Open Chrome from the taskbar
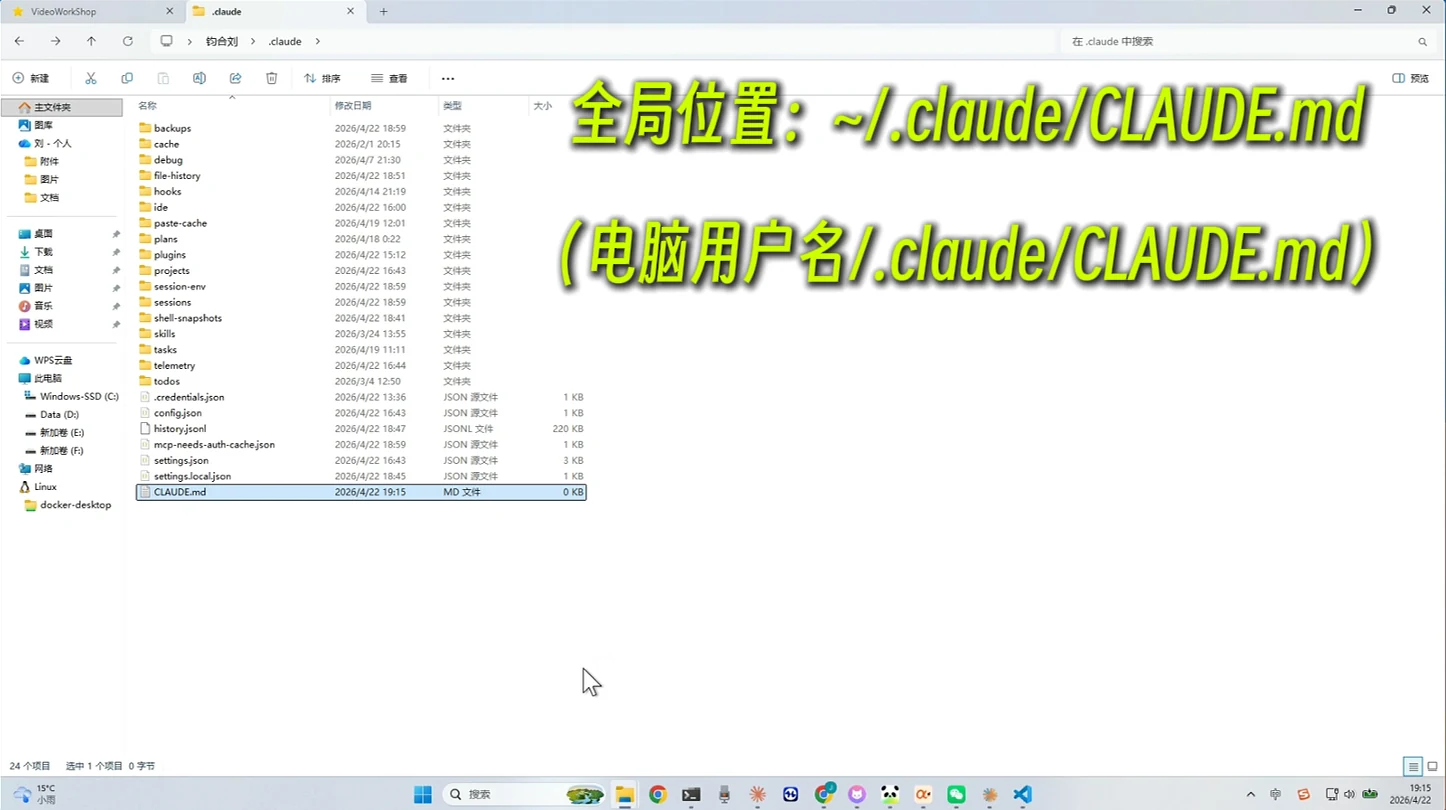The image size is (1446, 810). point(657,794)
